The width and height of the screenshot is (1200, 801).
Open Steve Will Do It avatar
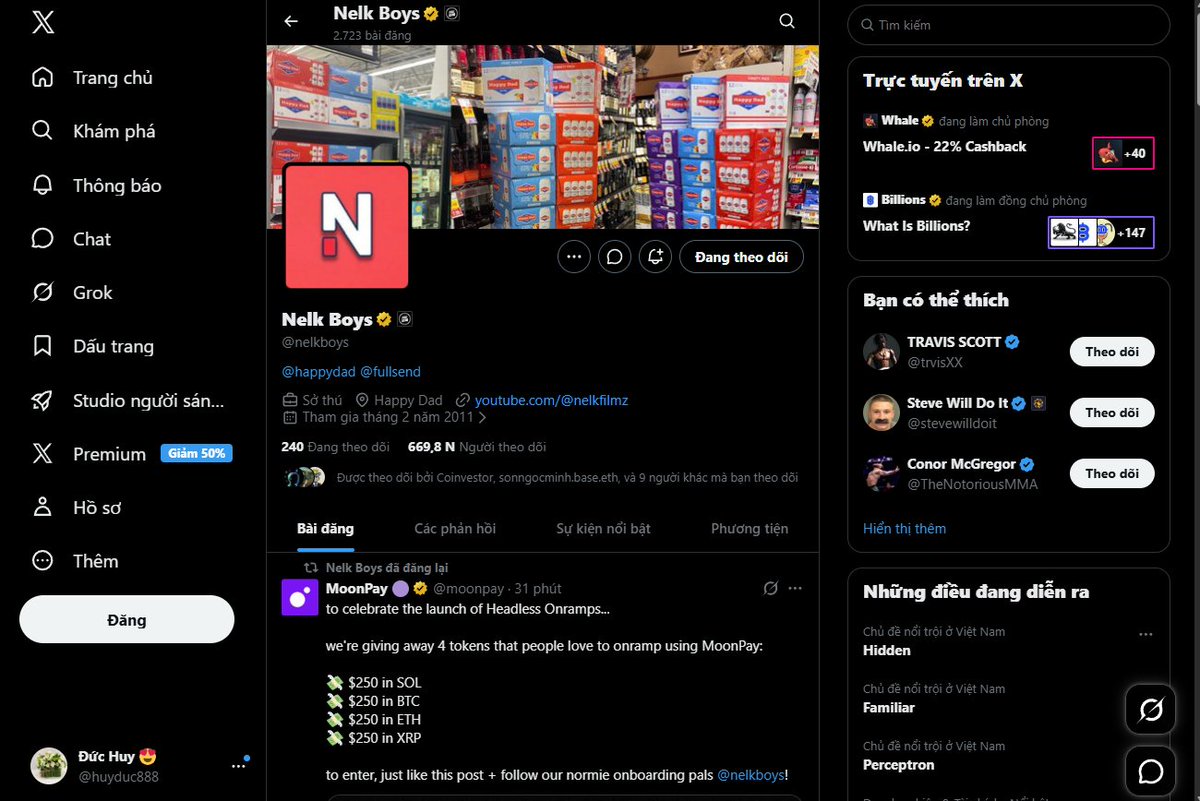[x=881, y=412]
